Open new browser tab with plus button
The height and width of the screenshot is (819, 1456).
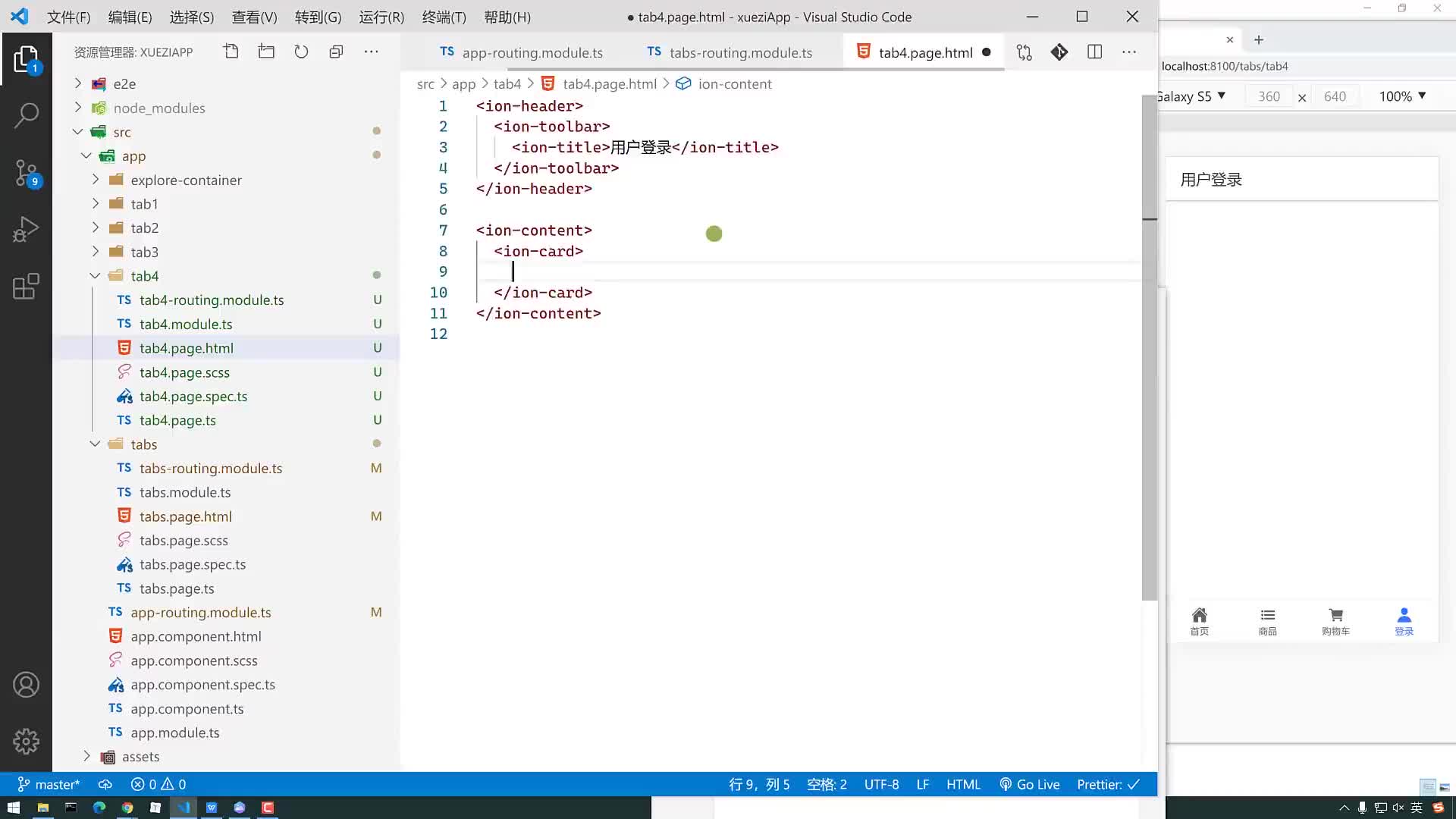click(1259, 39)
